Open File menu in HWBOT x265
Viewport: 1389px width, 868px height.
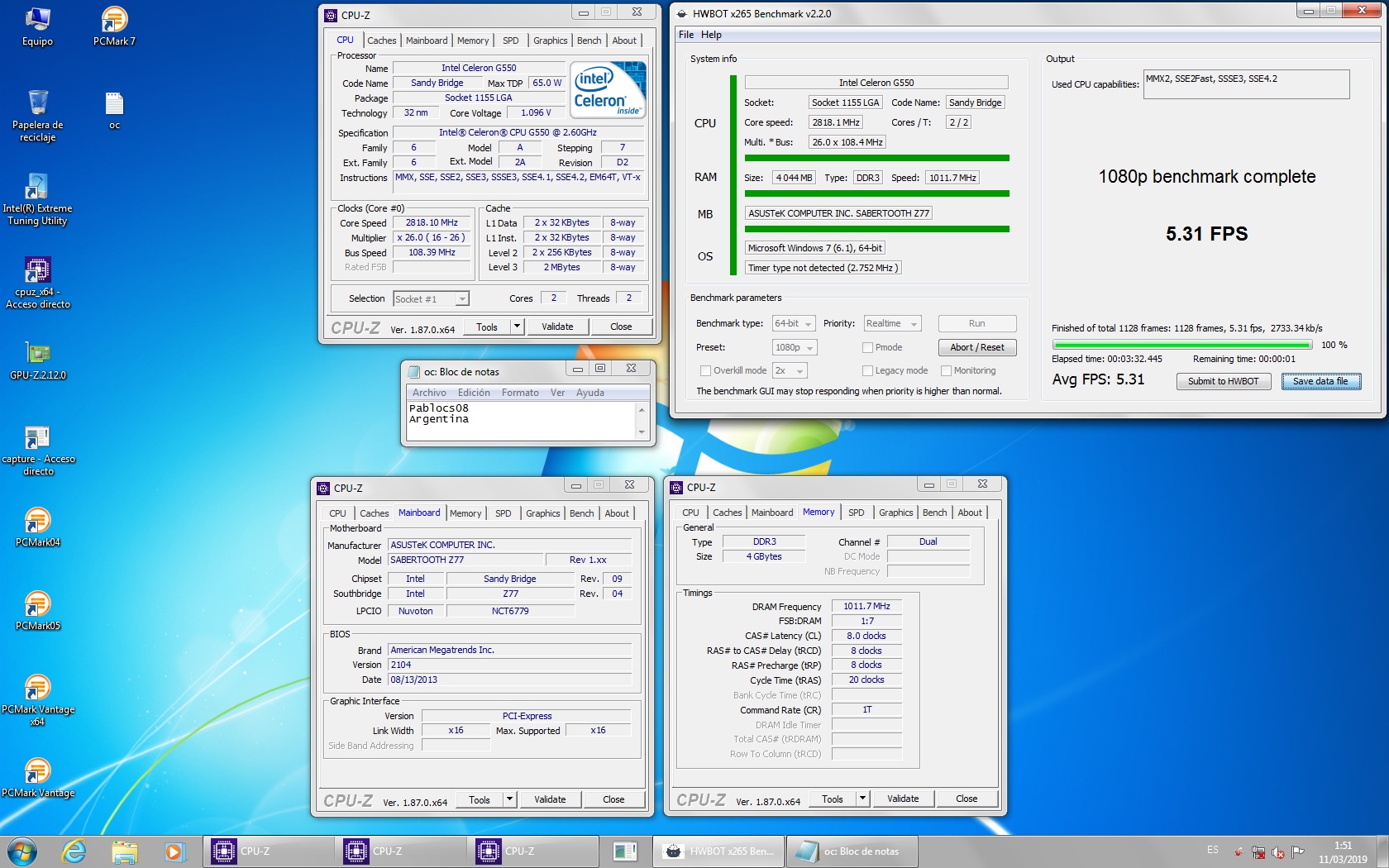point(686,35)
